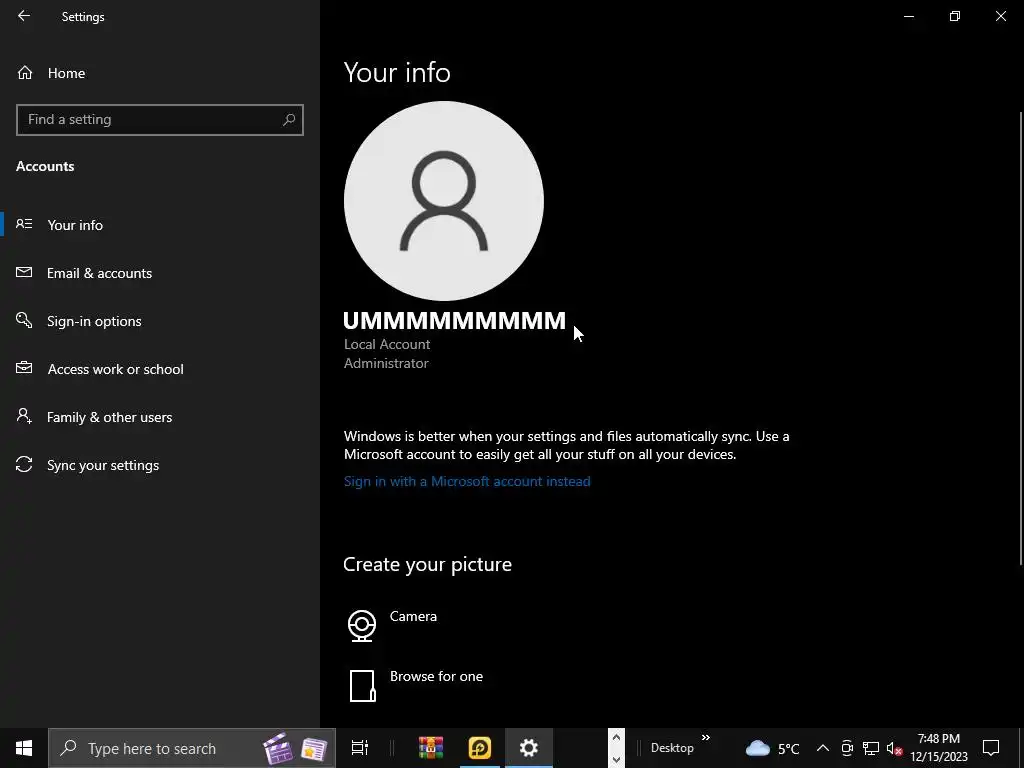Minimize the Settings window
The image size is (1024, 768).
pos(908,16)
